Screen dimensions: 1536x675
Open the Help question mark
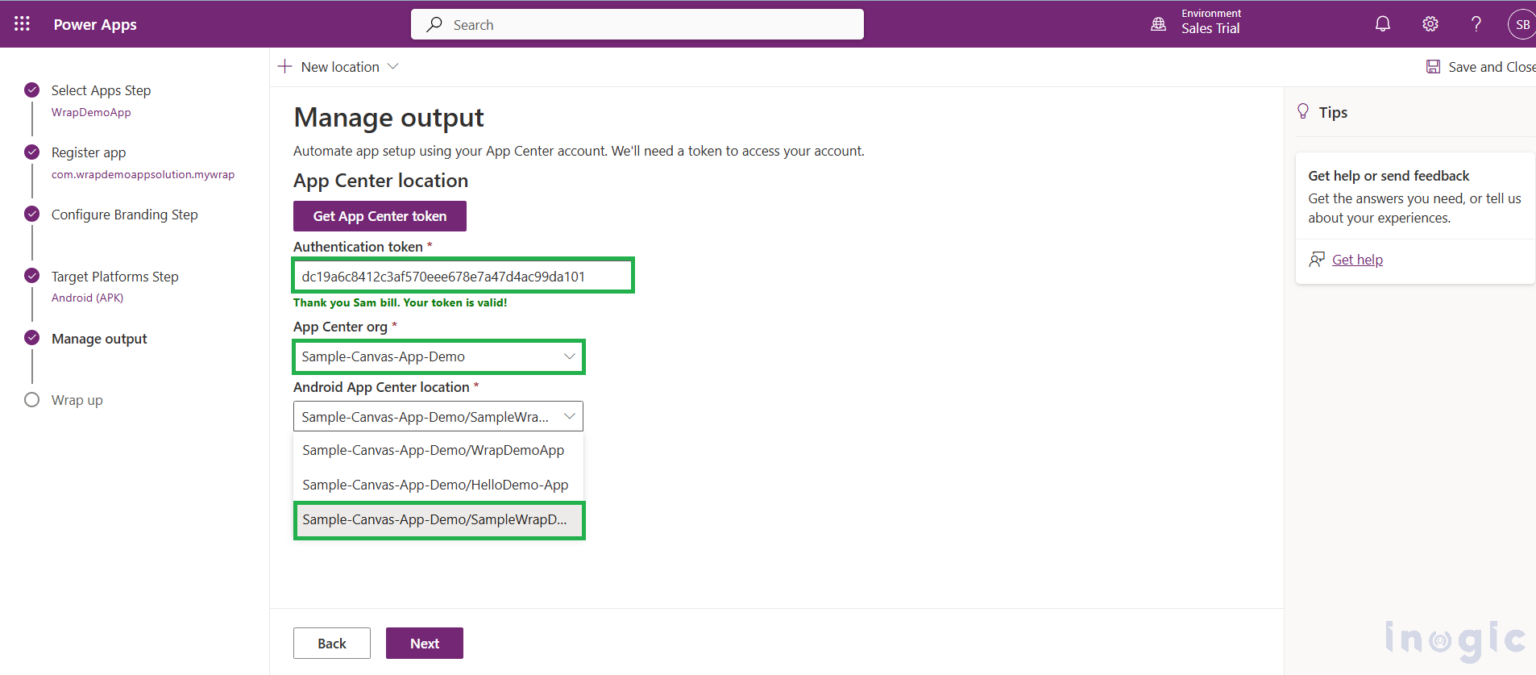1476,23
